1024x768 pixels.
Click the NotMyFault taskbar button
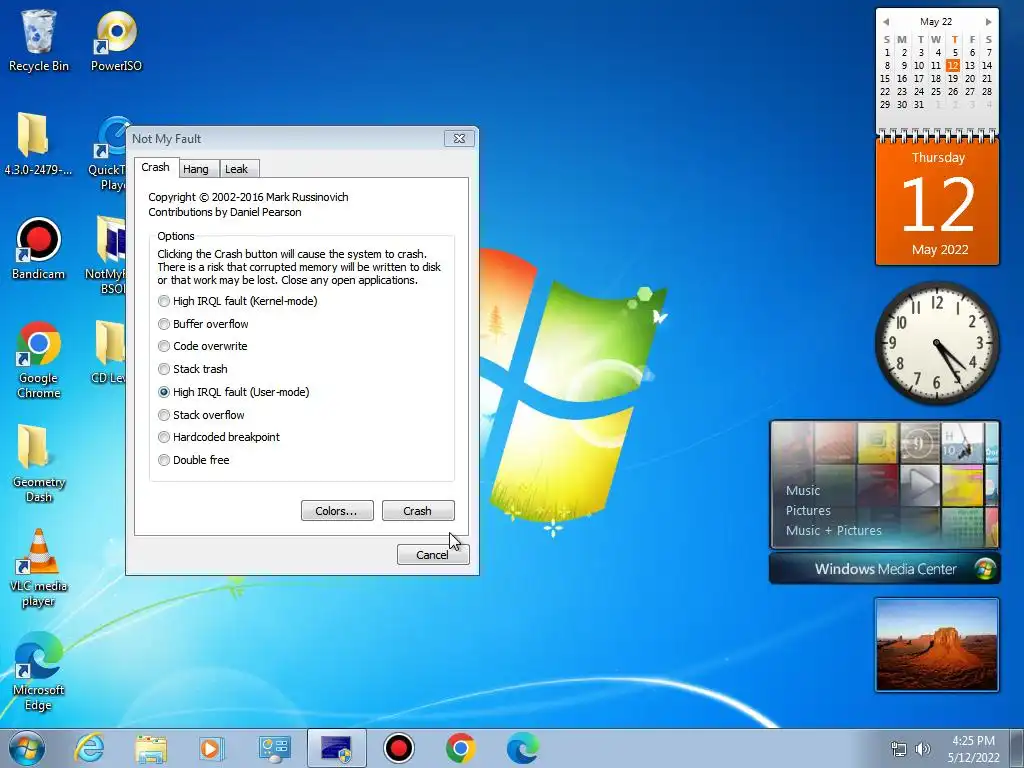(337, 748)
